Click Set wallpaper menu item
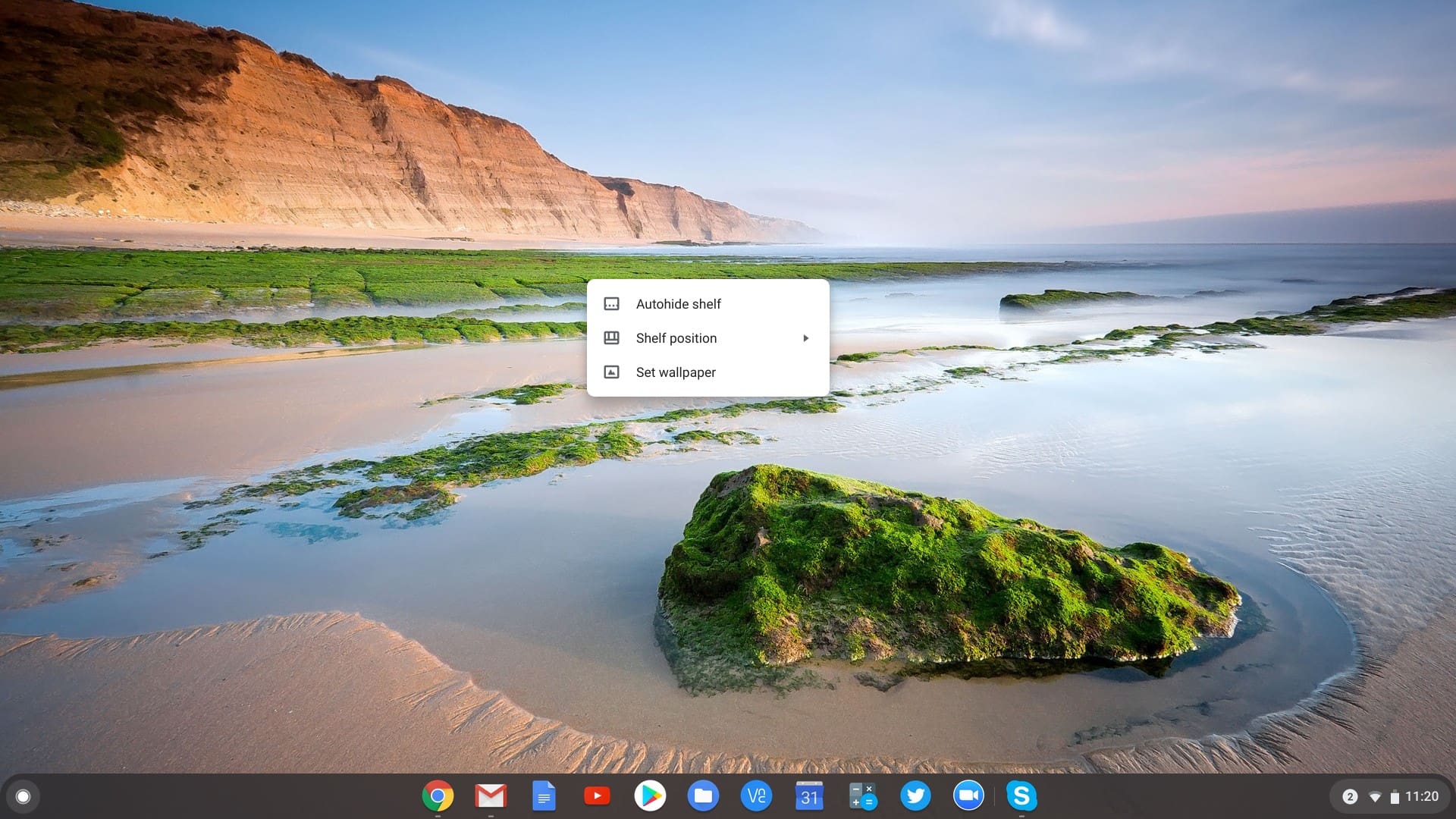This screenshot has height=819, width=1456. (x=675, y=372)
